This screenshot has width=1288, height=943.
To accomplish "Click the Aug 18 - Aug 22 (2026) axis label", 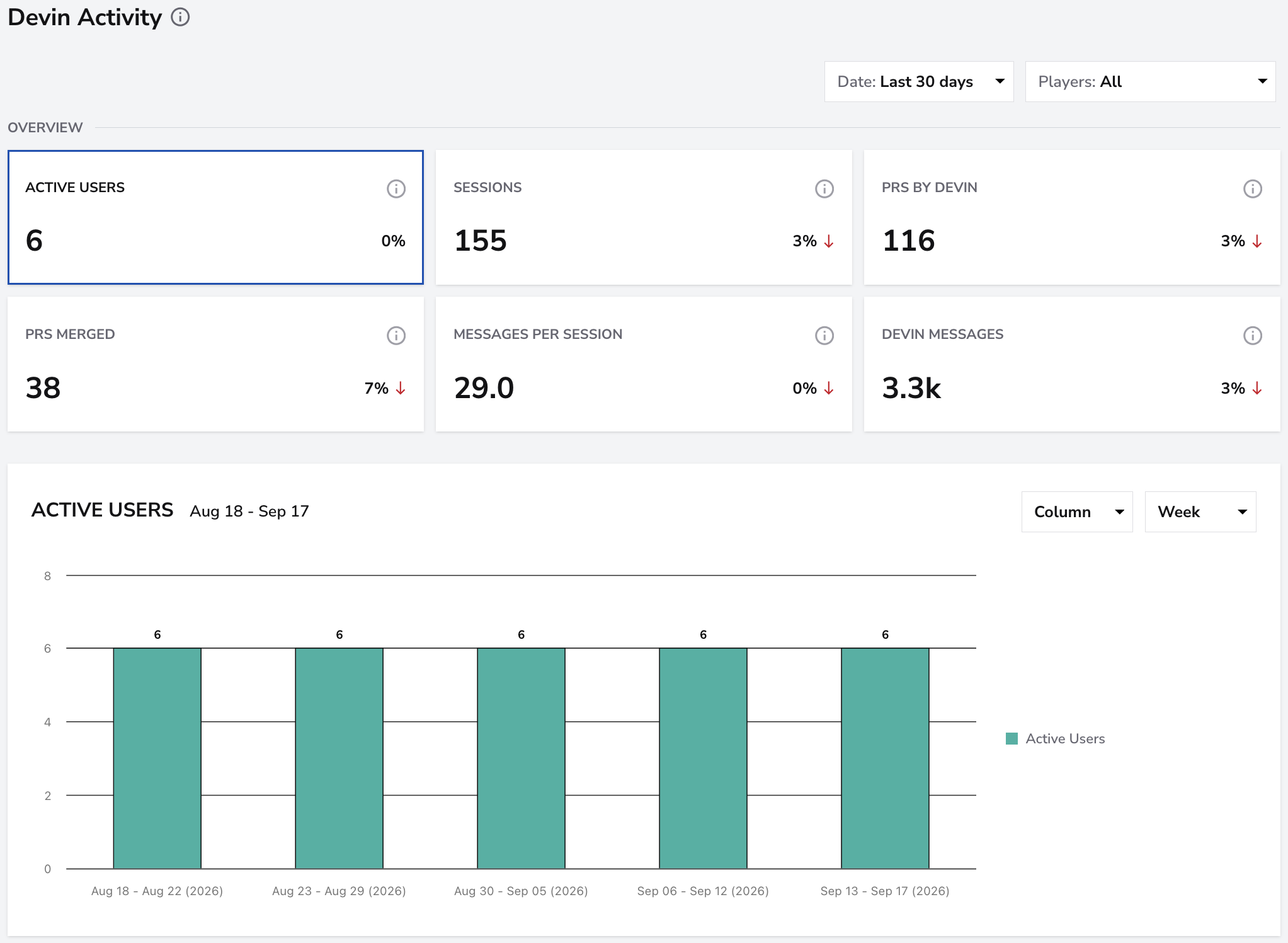I will click(157, 891).
